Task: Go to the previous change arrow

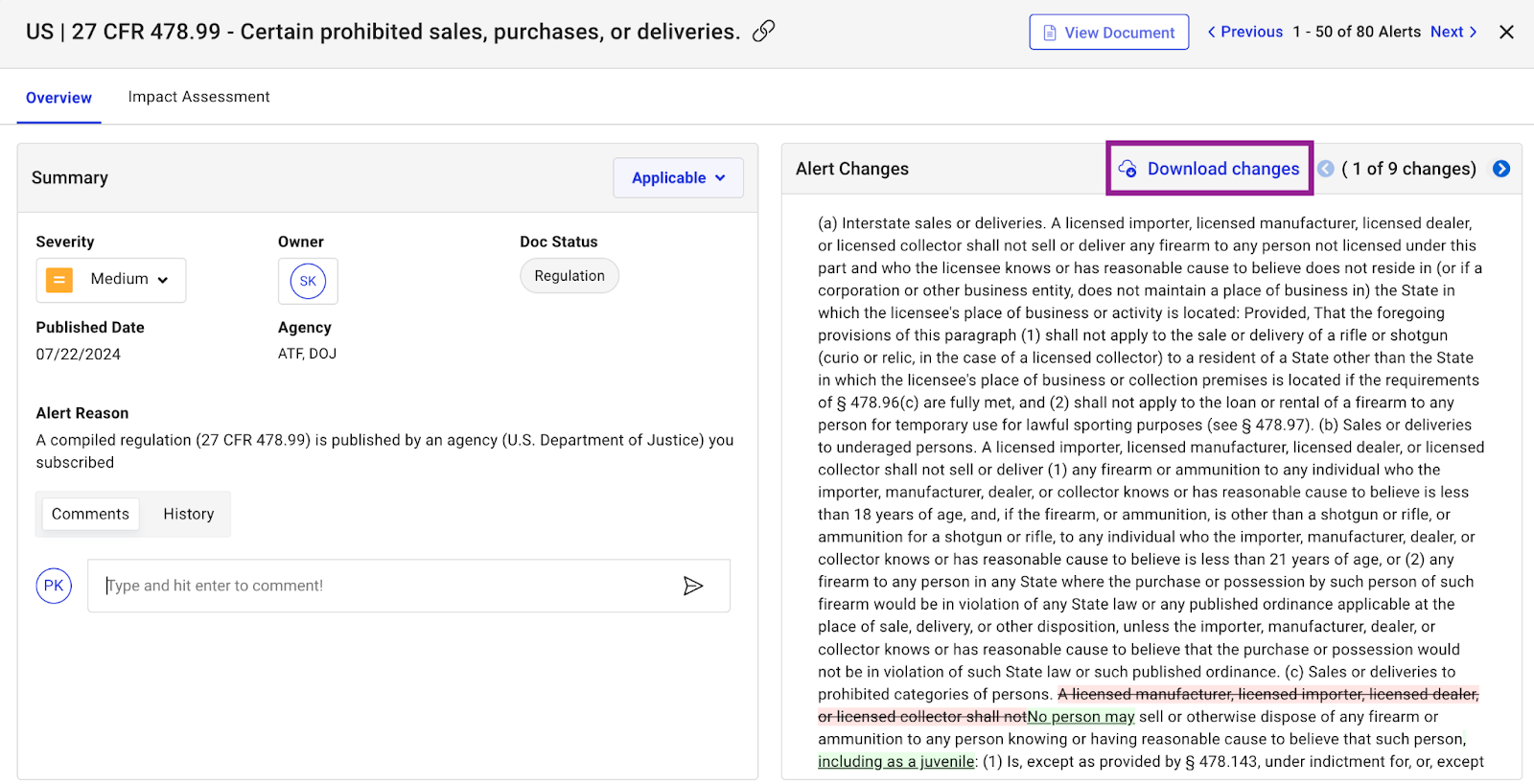Action: (x=1326, y=169)
